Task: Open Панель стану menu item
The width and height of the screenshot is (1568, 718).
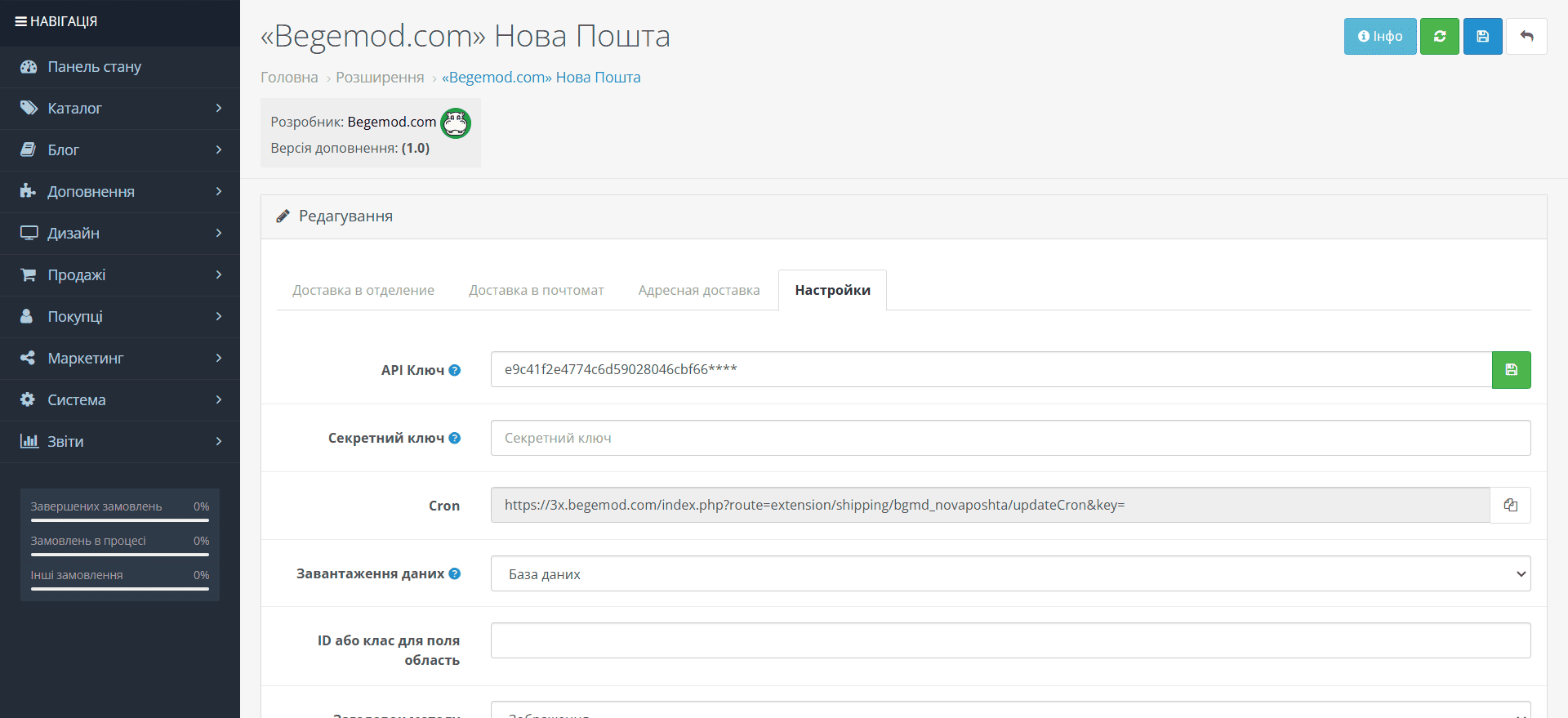Action: pyautogui.click(x=120, y=67)
